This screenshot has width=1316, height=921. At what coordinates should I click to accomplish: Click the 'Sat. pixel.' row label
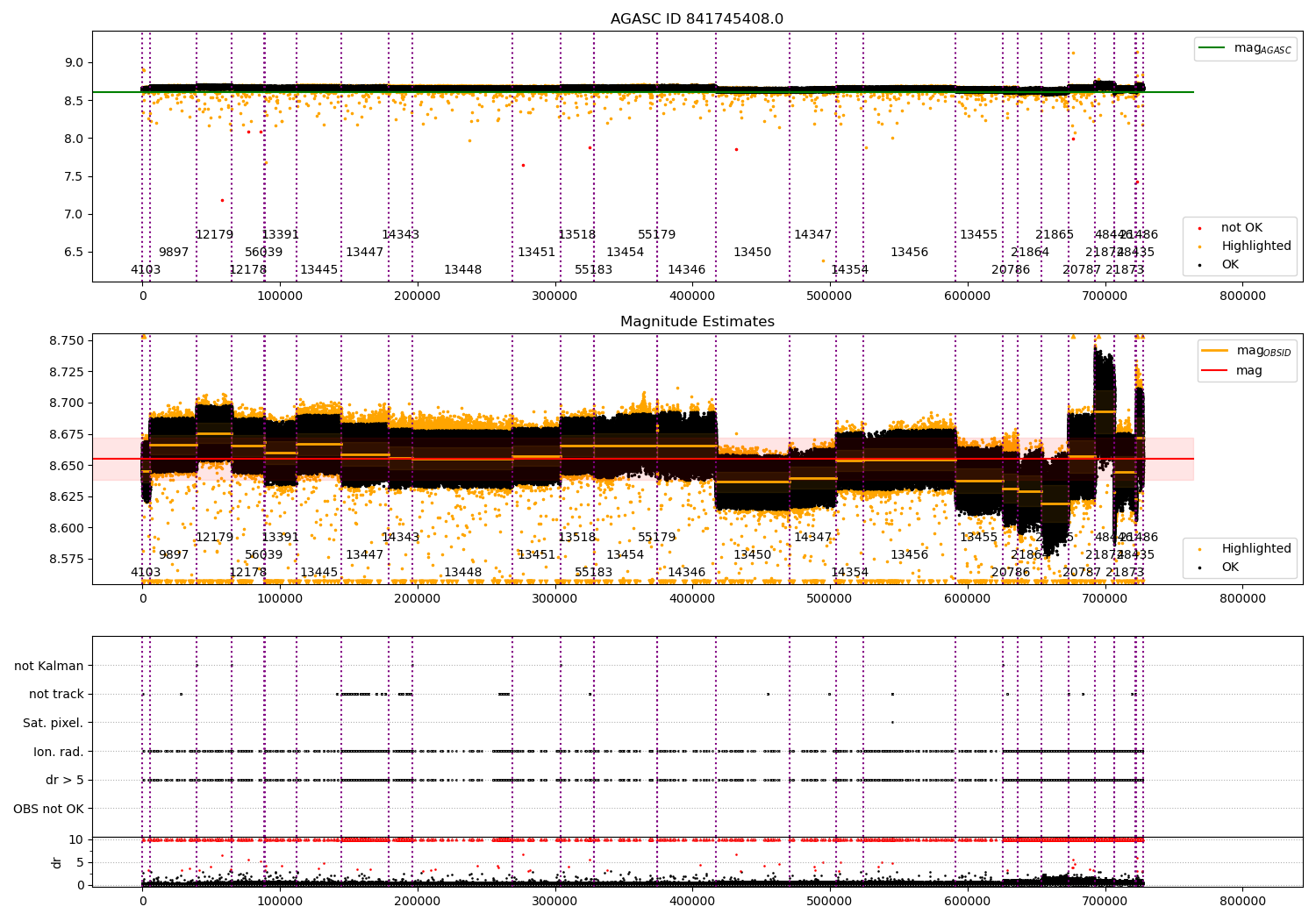pos(54,724)
